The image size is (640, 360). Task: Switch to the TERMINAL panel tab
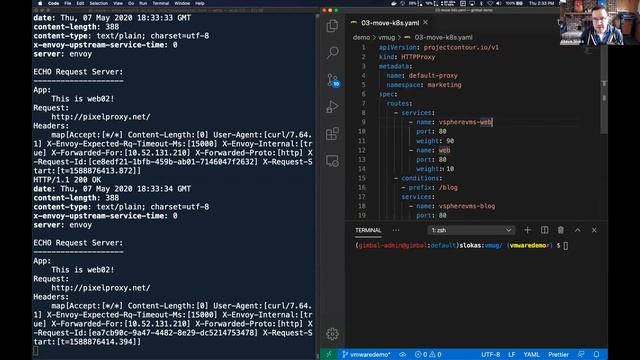(368, 230)
